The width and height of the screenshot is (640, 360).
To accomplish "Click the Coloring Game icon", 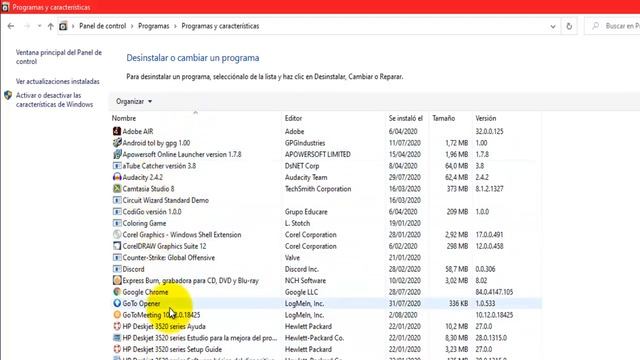I will (x=117, y=223).
